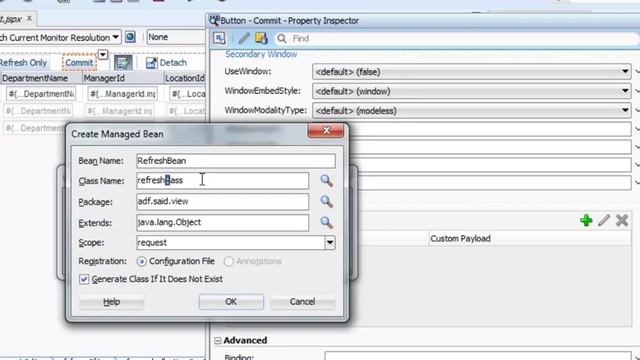Click the Binding field under Advanced

(478, 356)
